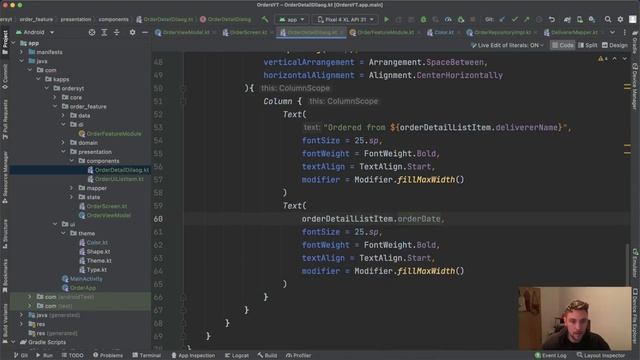Click the Collapse All icon in Project panel
The height and width of the screenshot is (360, 640).
pyautogui.click(x=117, y=32)
